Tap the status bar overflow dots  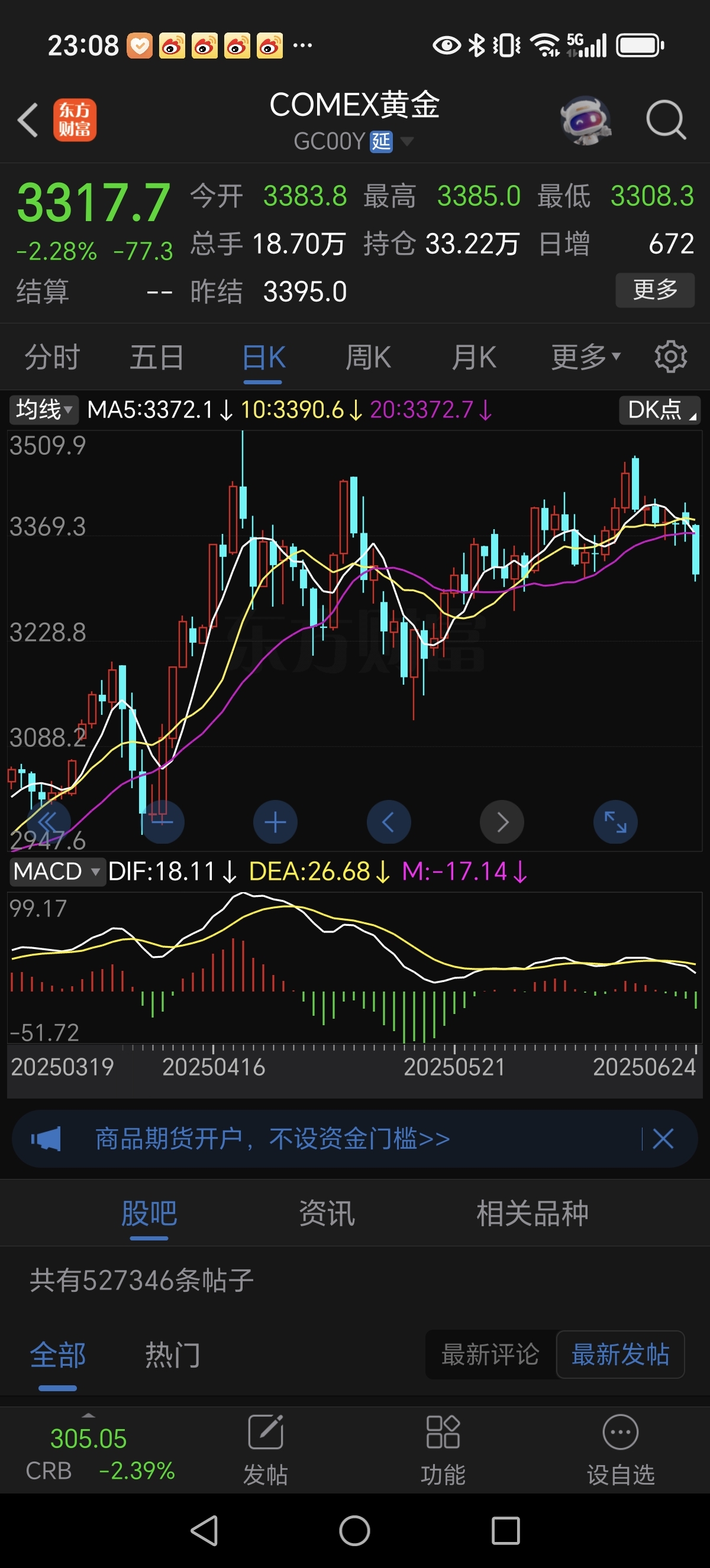(x=302, y=46)
